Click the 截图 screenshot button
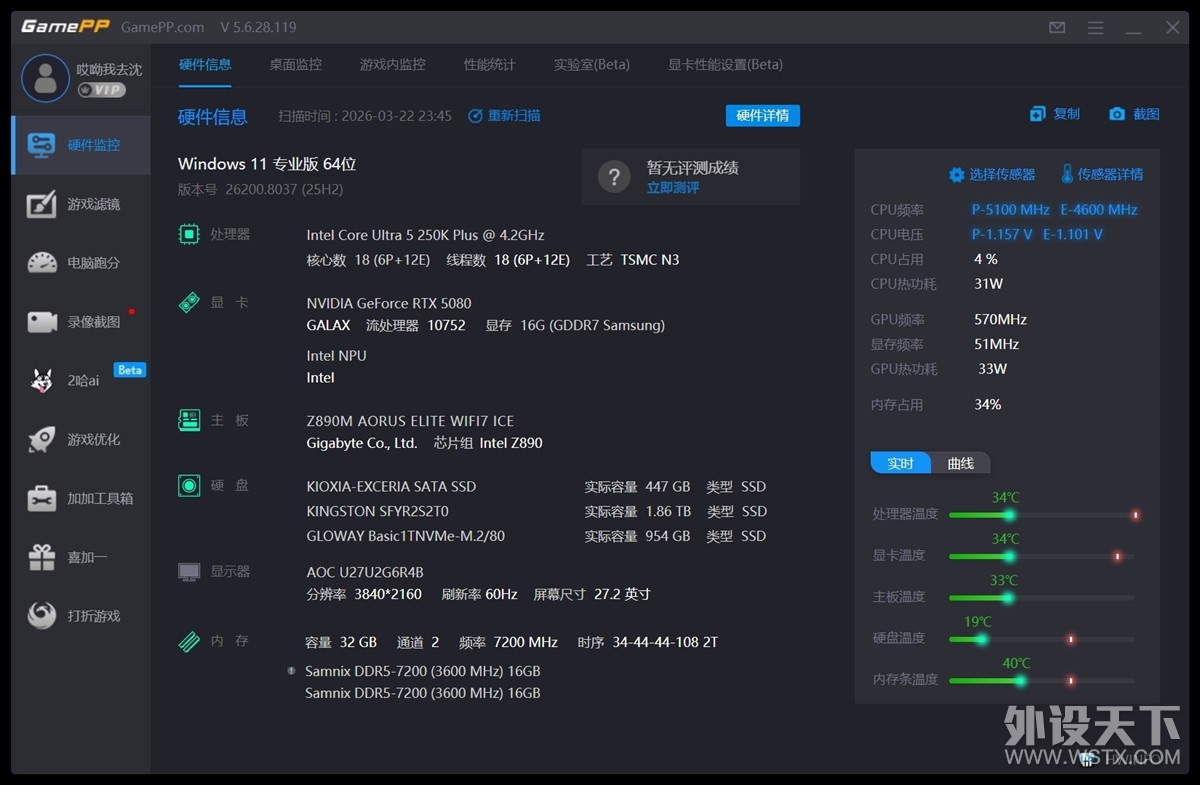The width and height of the screenshot is (1200, 785). [1133, 114]
